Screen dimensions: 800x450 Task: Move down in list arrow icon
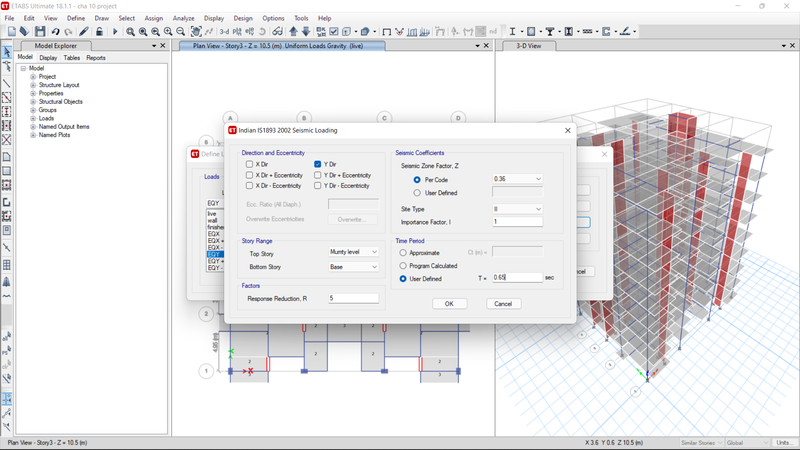coord(306,32)
